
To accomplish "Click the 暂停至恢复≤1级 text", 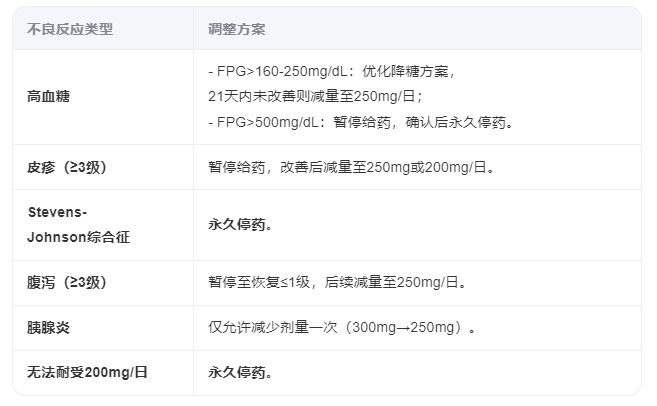I will tap(262, 283).
